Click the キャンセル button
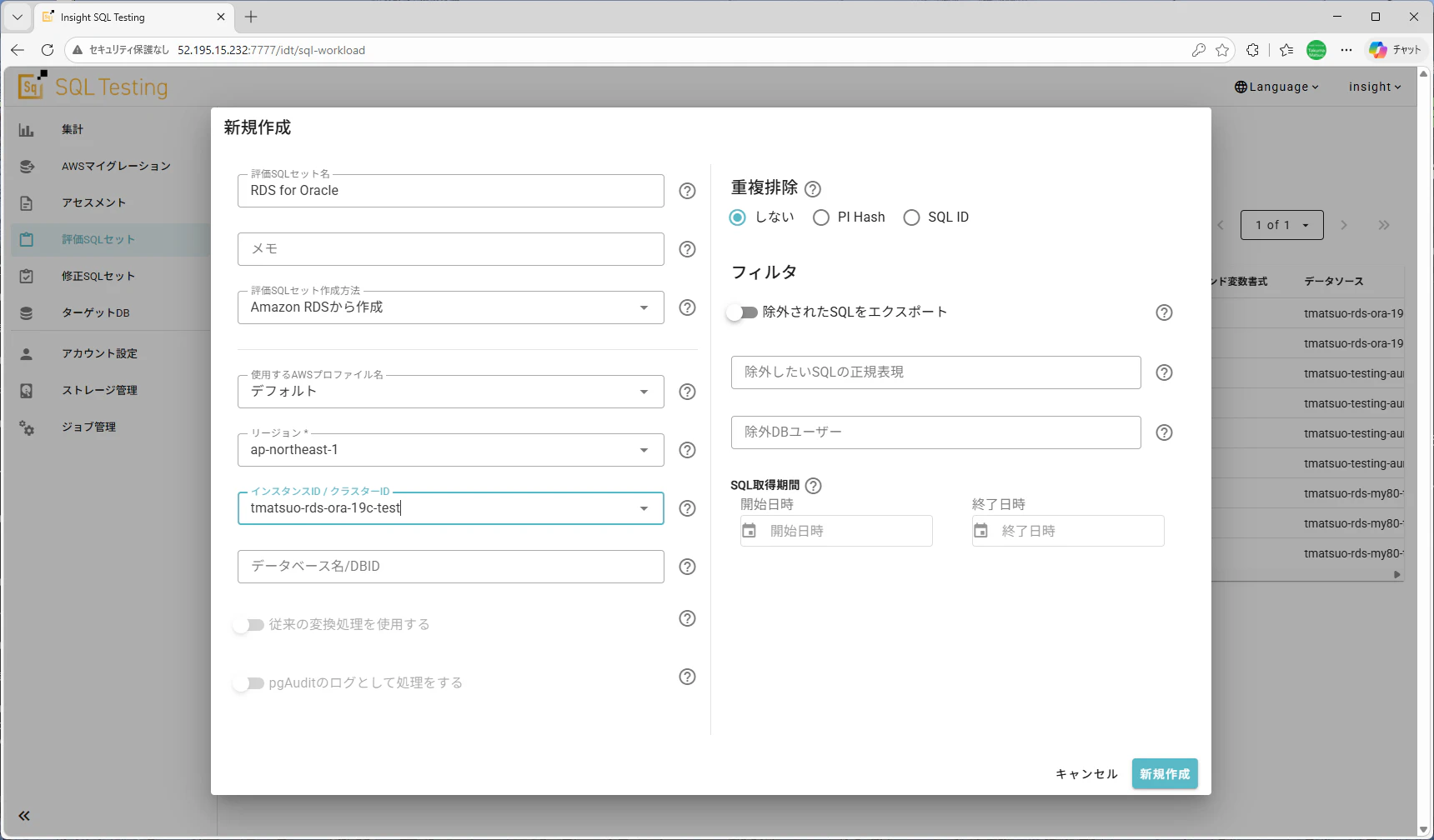The height and width of the screenshot is (840, 1434). 1086,774
